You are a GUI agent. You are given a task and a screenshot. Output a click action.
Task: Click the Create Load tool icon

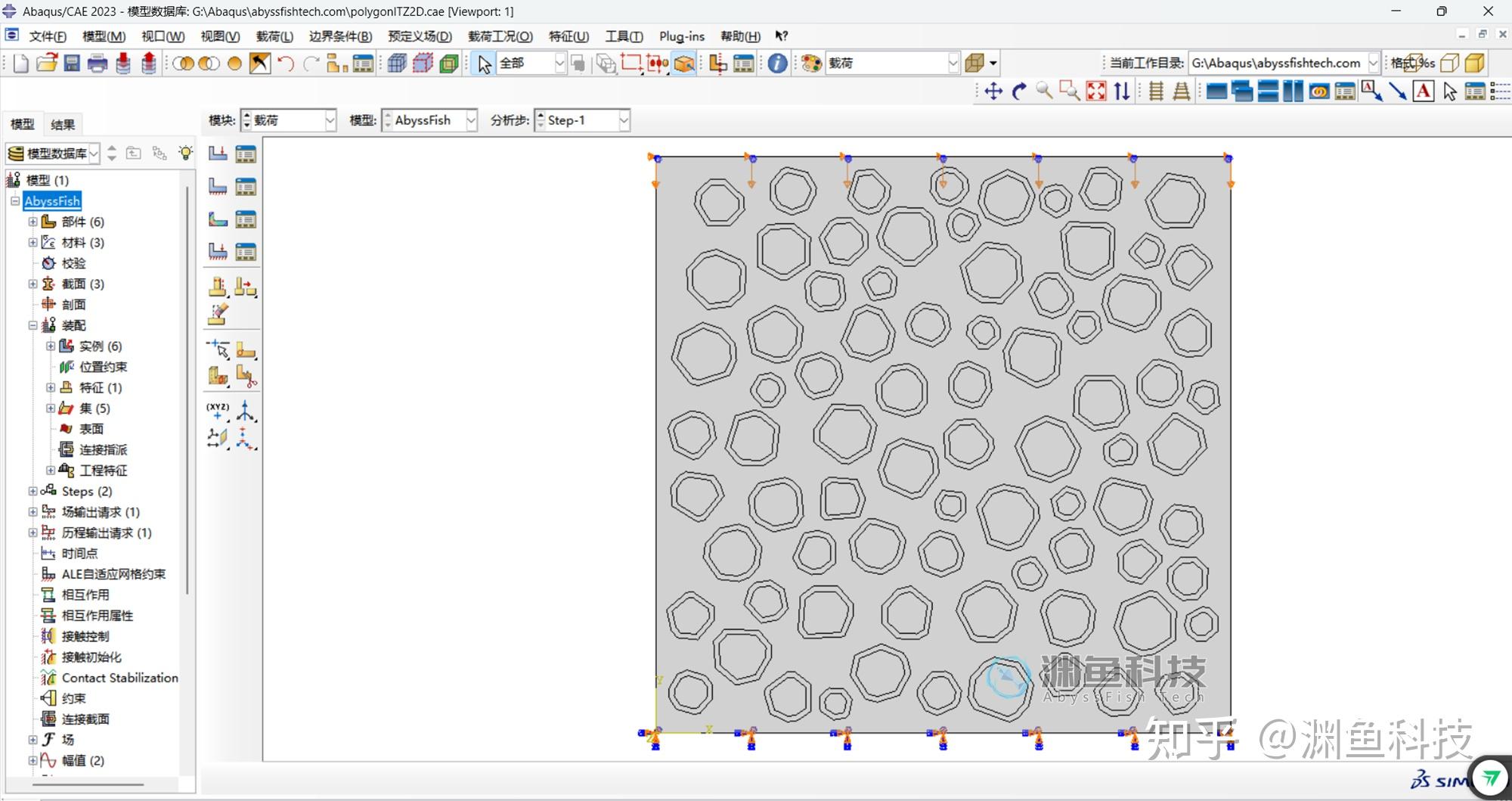pos(218,154)
